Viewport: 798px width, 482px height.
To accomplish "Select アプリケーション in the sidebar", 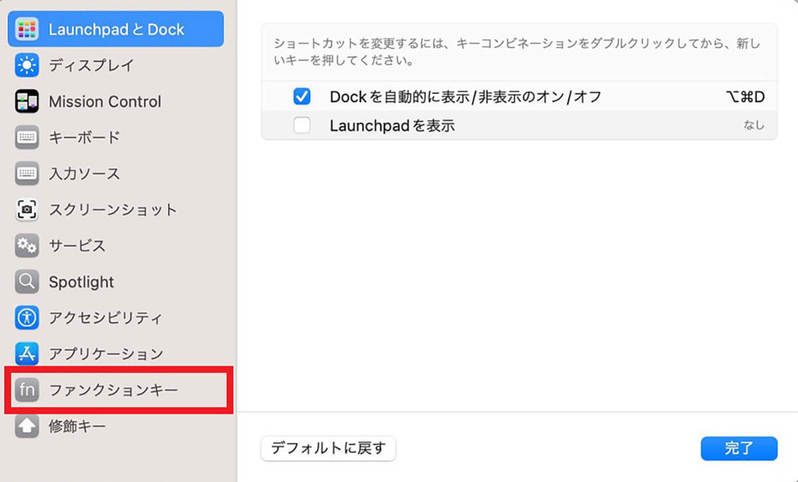I will [106, 354].
